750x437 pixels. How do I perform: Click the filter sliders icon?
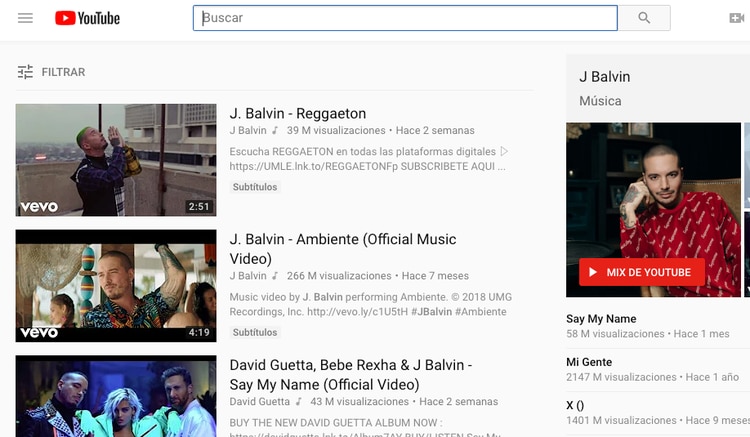25,72
